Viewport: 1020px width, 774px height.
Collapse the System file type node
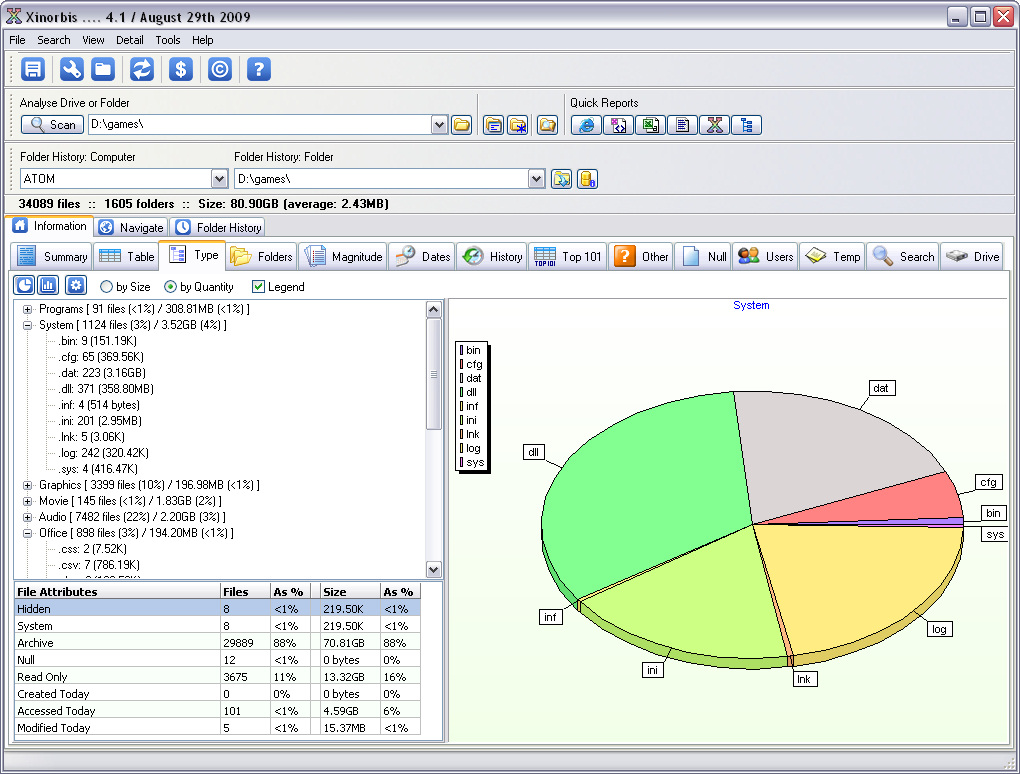[x=28, y=325]
